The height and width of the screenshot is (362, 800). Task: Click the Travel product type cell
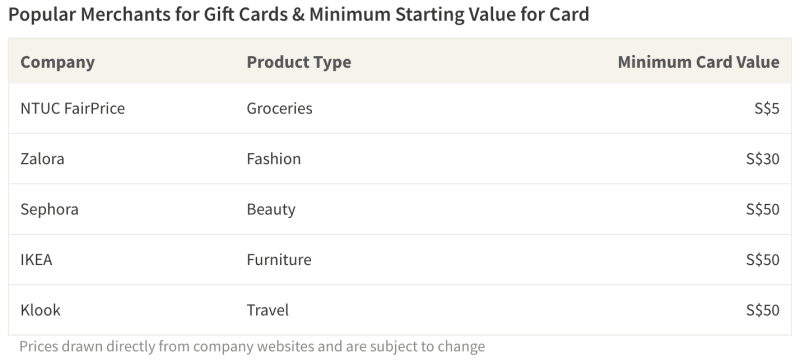click(x=268, y=311)
